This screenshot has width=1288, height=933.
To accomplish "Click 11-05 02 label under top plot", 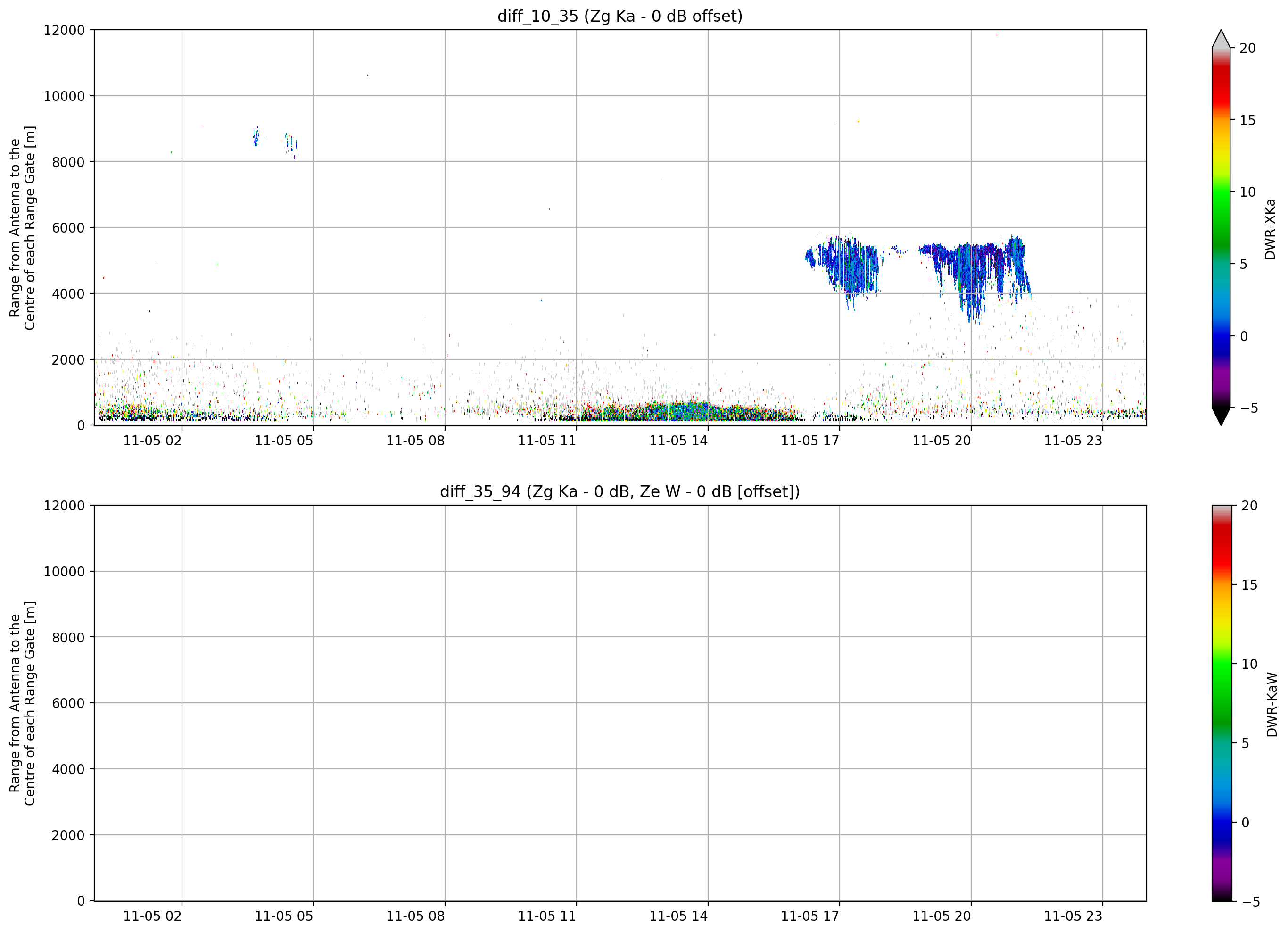I will pos(152,441).
